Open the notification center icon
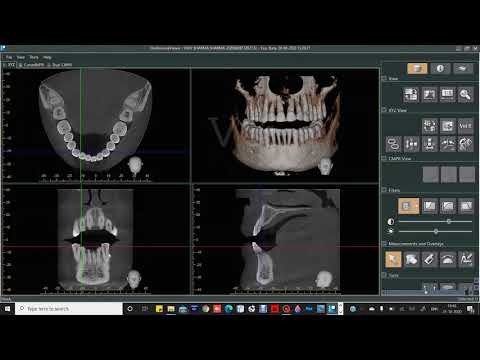Image resolution: width=480 pixels, height=360 pixels. click(x=470, y=309)
